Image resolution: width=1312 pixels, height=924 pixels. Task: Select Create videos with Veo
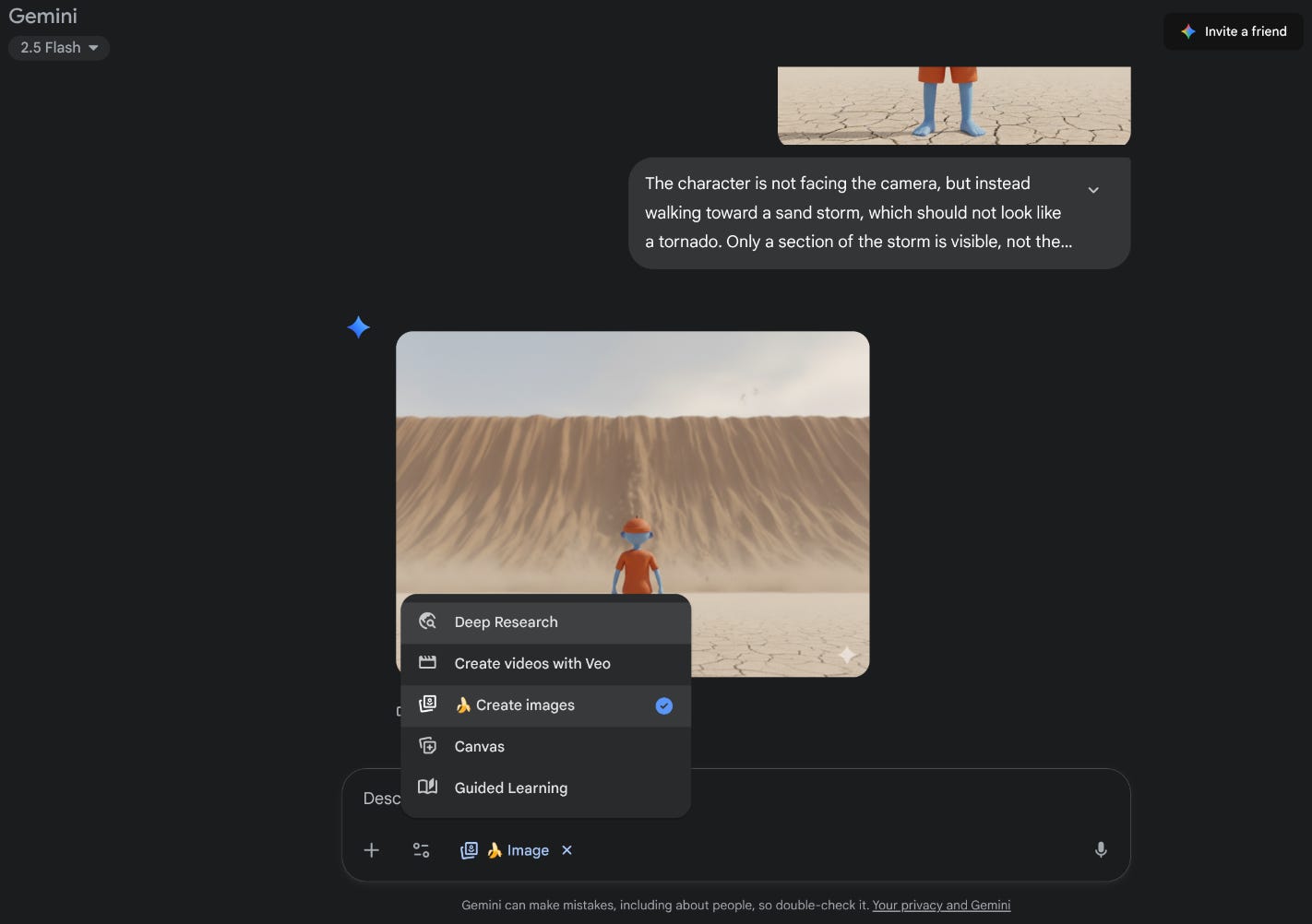[x=546, y=664]
